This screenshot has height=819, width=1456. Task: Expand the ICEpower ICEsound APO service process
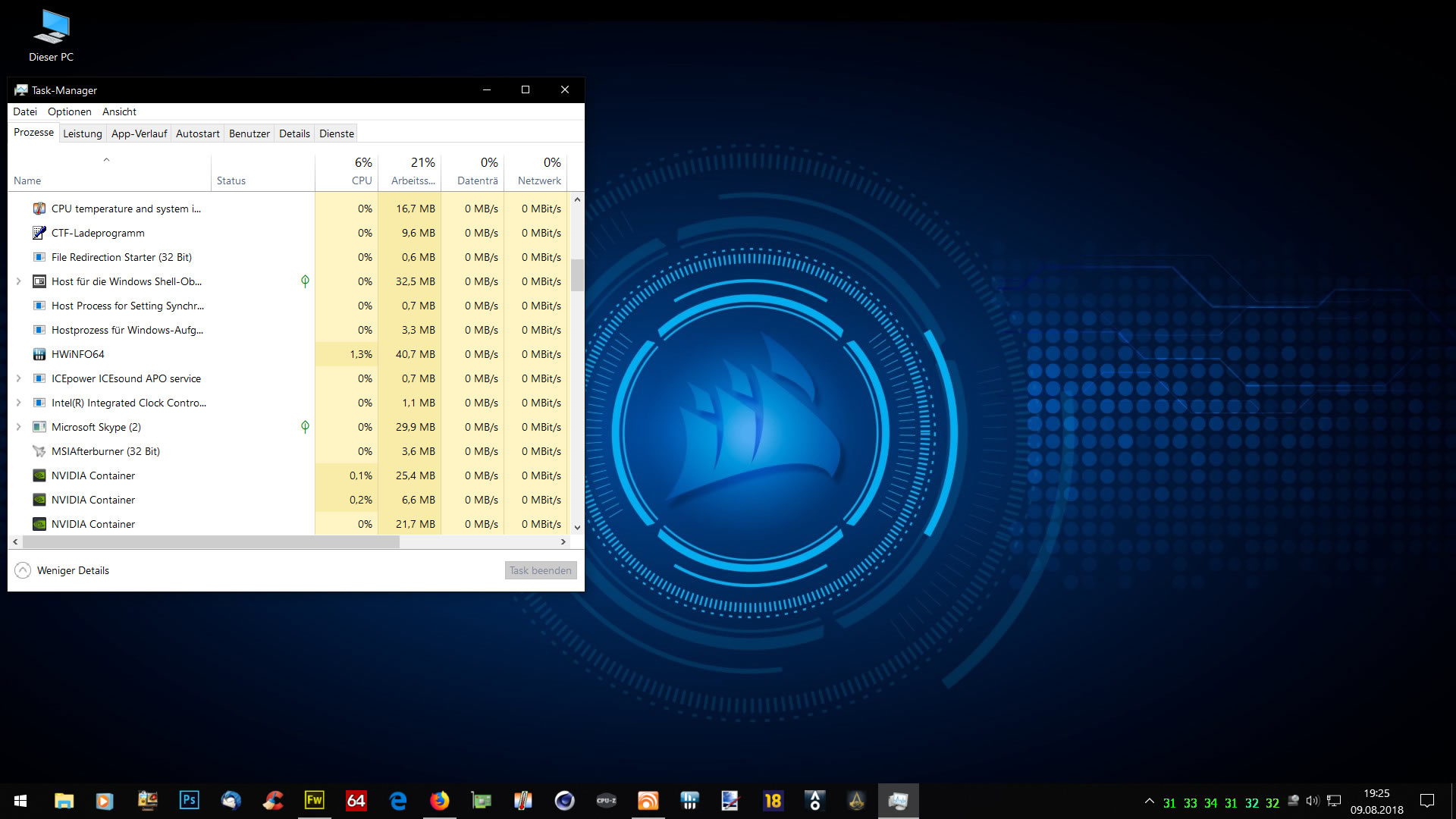point(19,378)
